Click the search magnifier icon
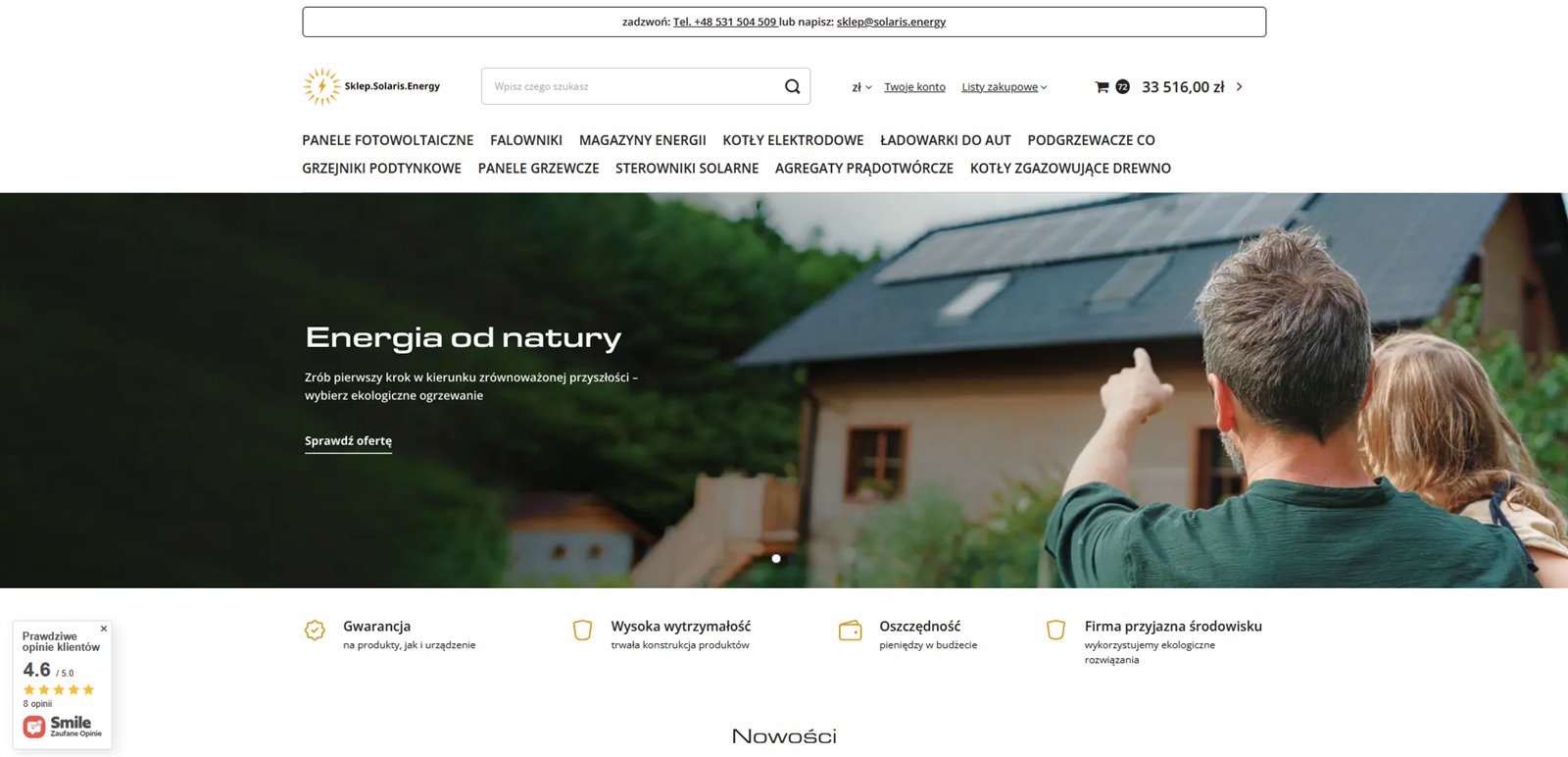Viewport: 1568px width, 757px height. pos(792,86)
